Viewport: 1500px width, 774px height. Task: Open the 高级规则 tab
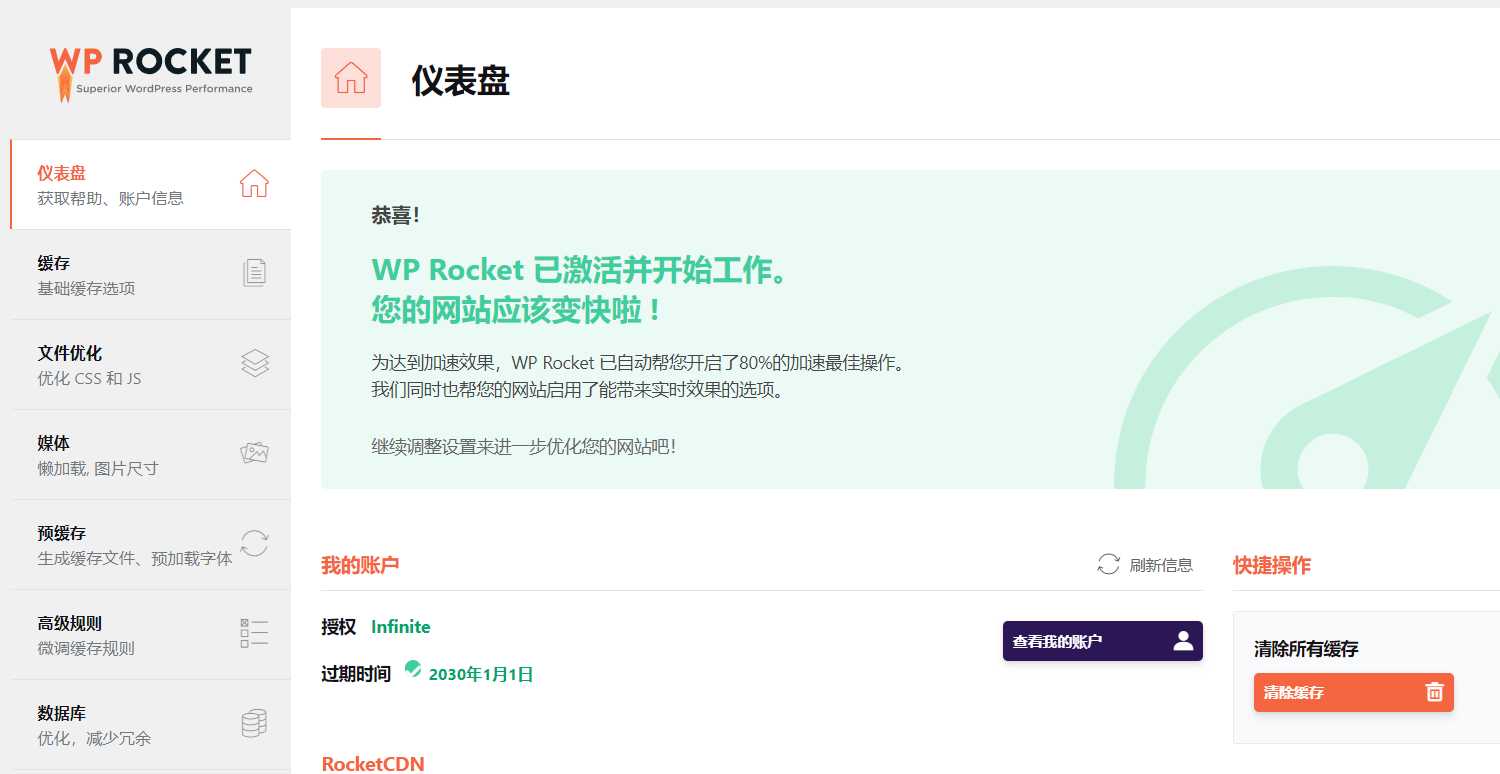[x=151, y=635]
